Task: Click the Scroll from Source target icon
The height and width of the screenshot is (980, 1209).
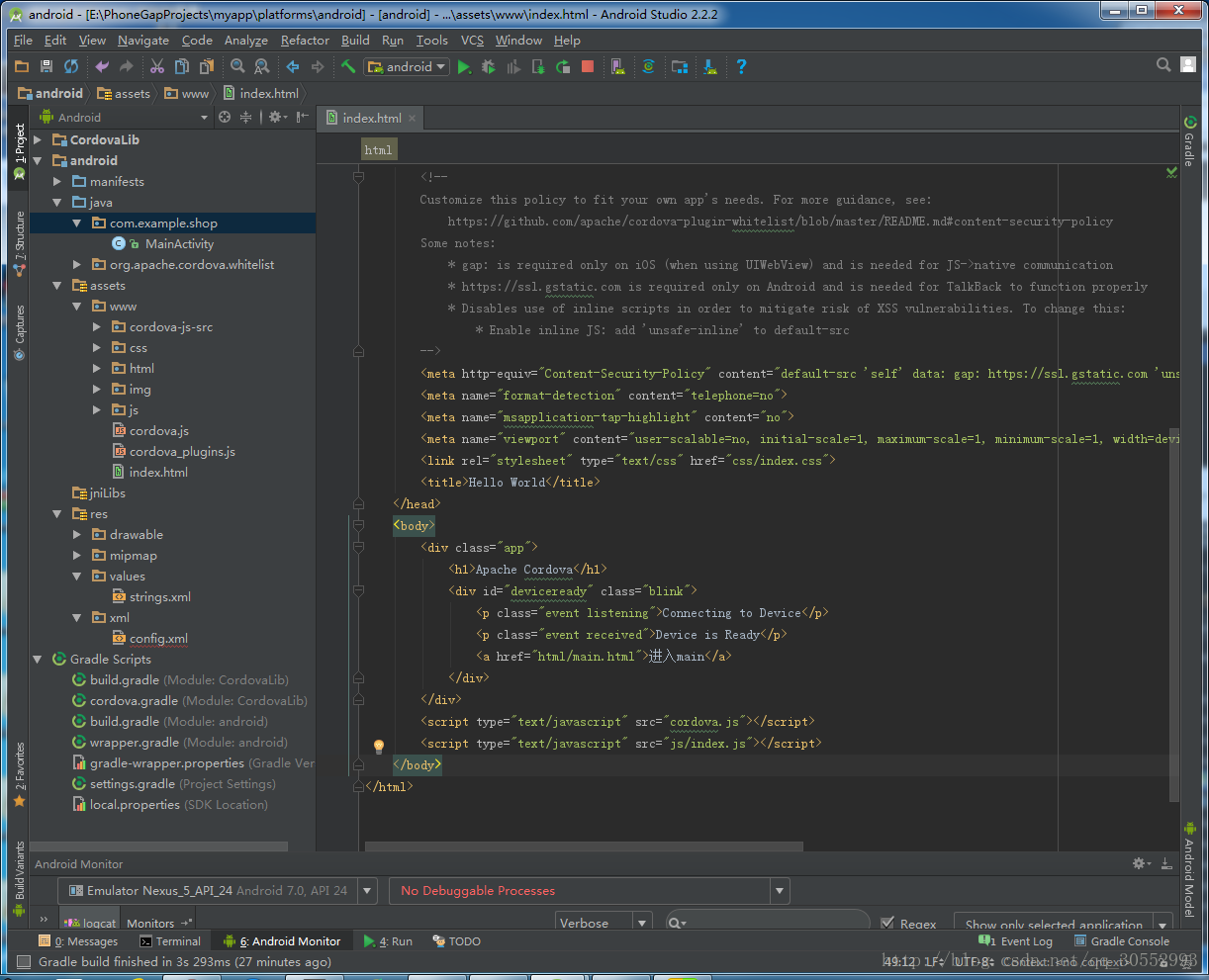Action: click(x=225, y=117)
